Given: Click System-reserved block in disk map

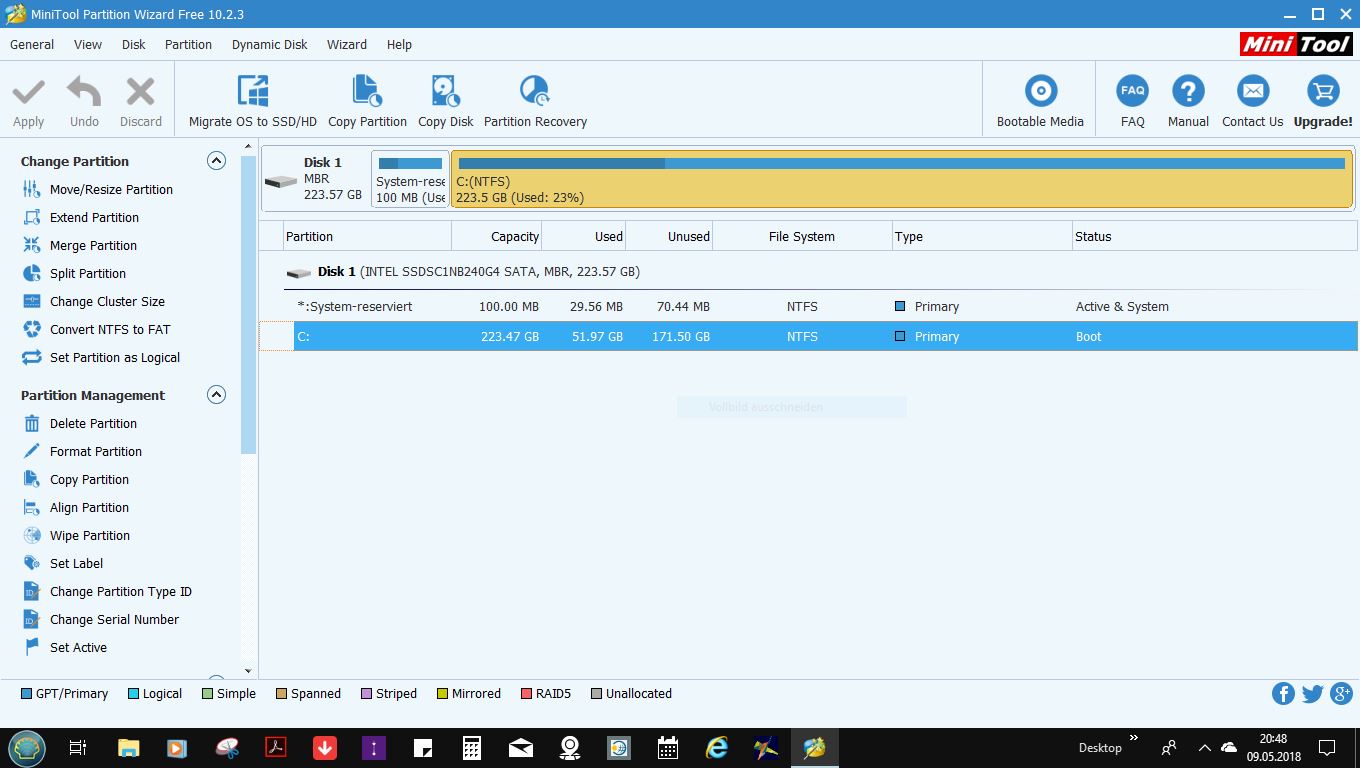Looking at the screenshot, I should (x=410, y=179).
